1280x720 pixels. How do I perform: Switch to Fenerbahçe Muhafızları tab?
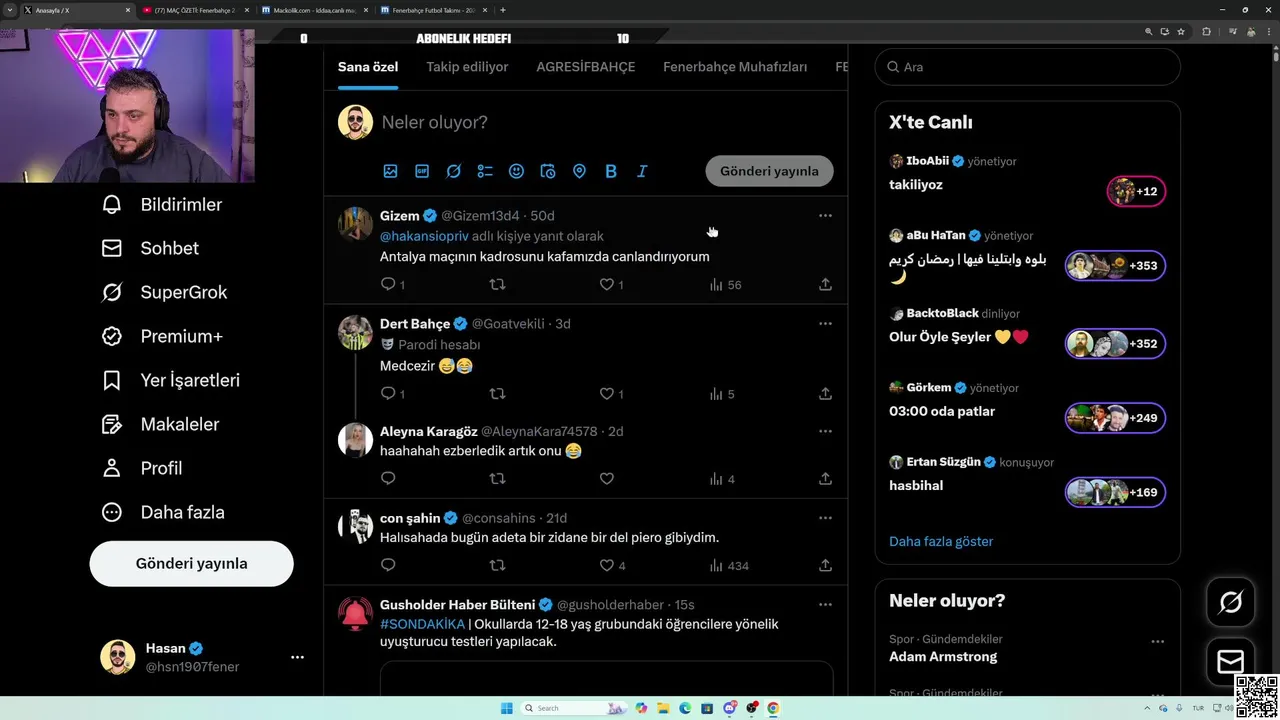click(735, 67)
